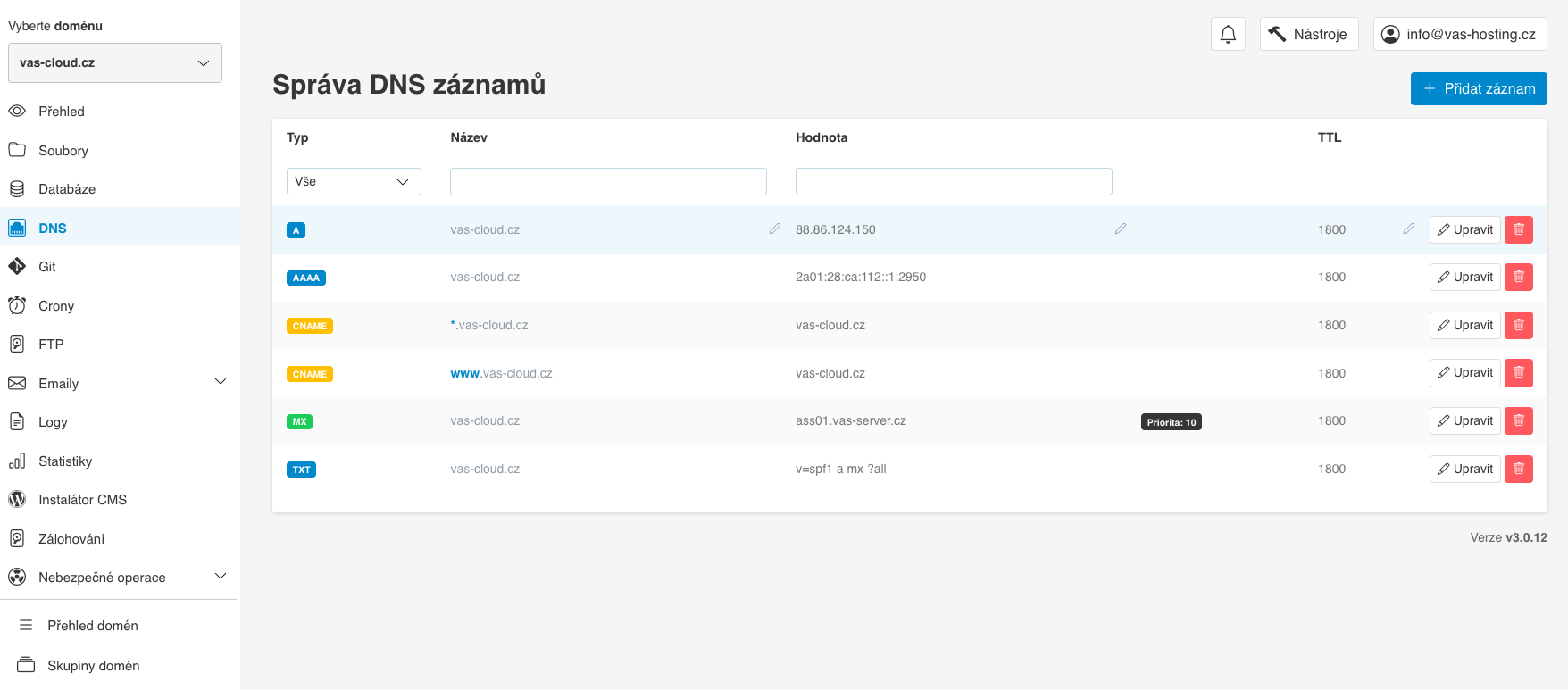Focus the Hodnota filter text box
Screen dimensions: 1568x690
953,181
